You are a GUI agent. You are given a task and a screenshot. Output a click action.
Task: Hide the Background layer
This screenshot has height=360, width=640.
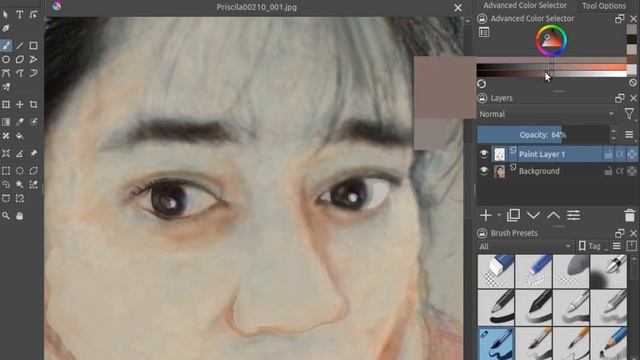[x=484, y=171]
